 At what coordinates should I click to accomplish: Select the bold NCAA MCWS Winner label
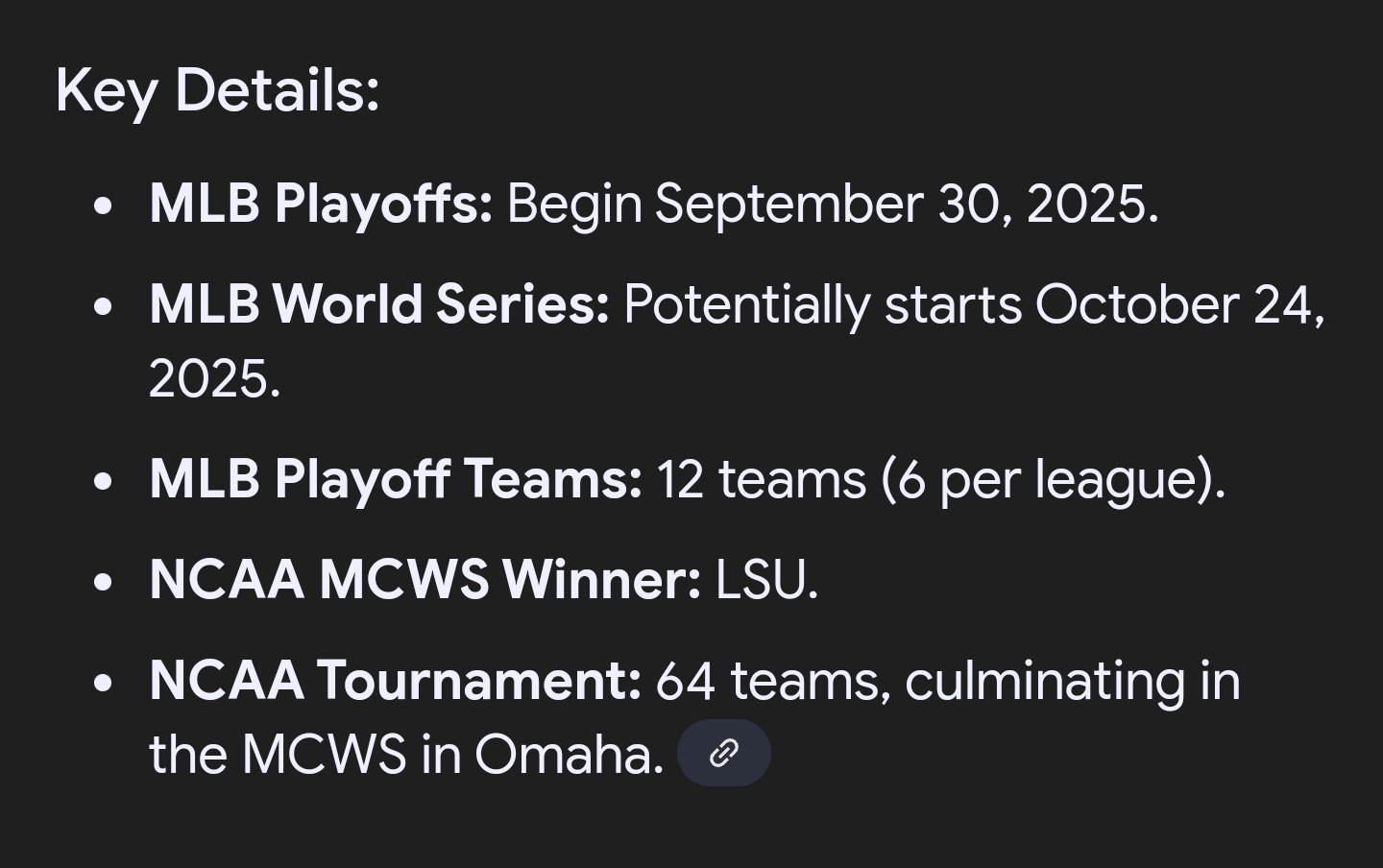(x=425, y=580)
